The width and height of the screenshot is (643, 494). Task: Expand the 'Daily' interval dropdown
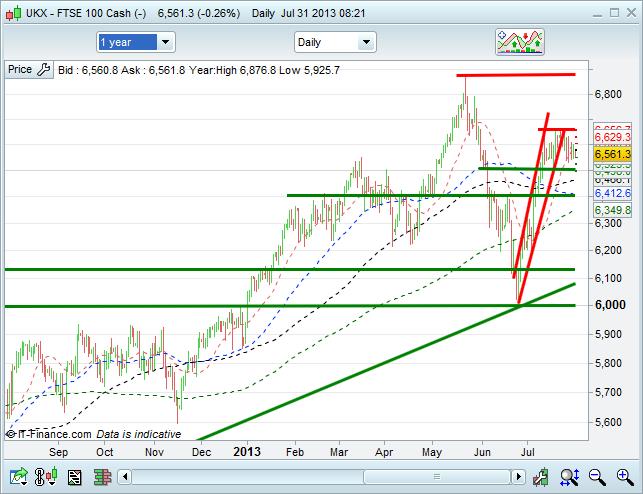tap(335, 42)
